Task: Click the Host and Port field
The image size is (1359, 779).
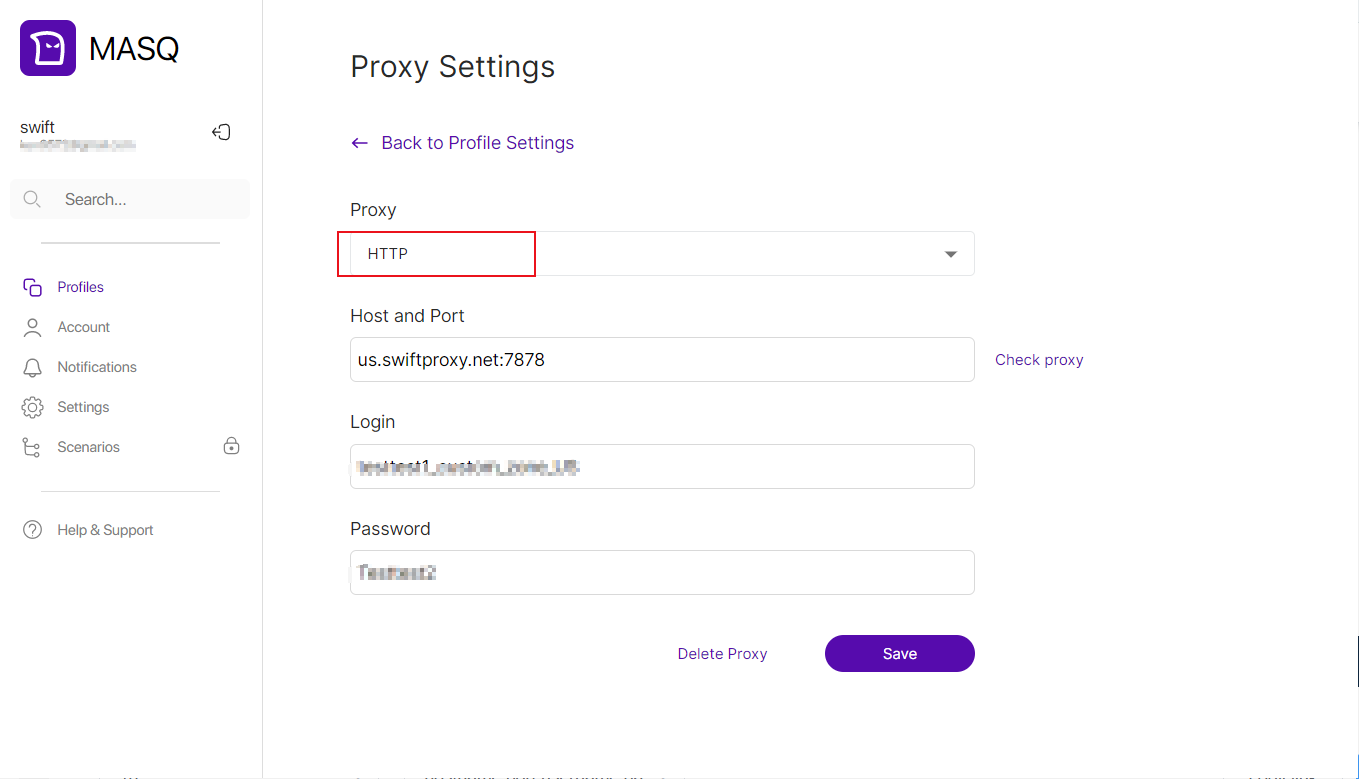Action: tap(662, 360)
